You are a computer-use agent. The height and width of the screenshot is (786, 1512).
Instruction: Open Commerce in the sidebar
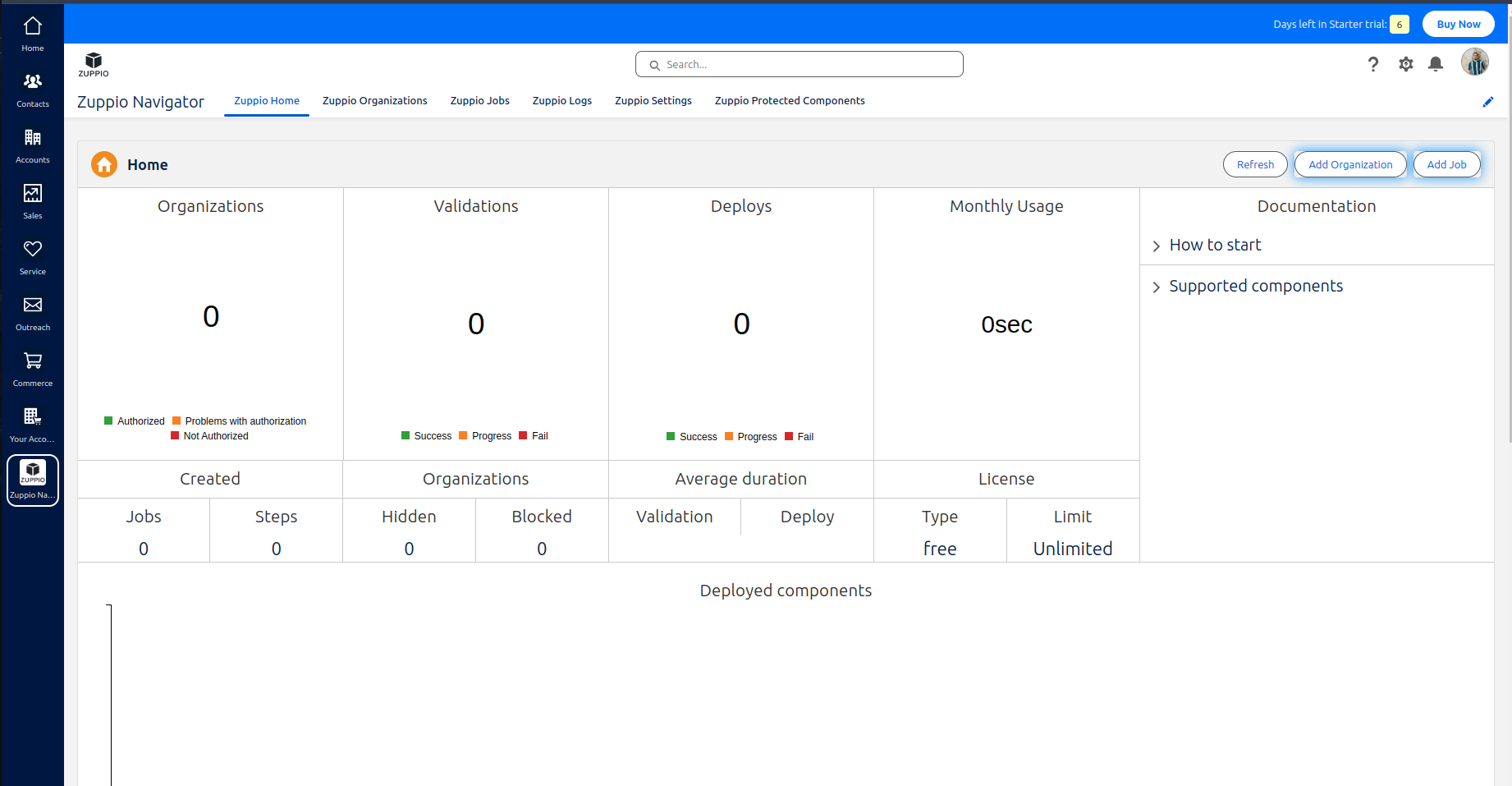32,369
